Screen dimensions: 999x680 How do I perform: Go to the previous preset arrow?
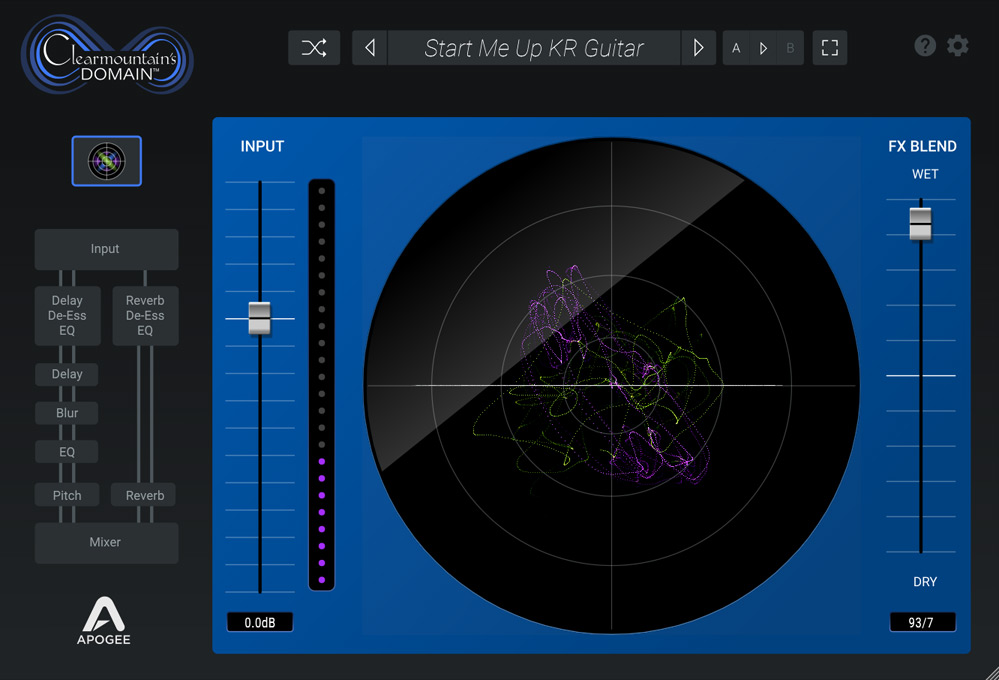[x=370, y=48]
